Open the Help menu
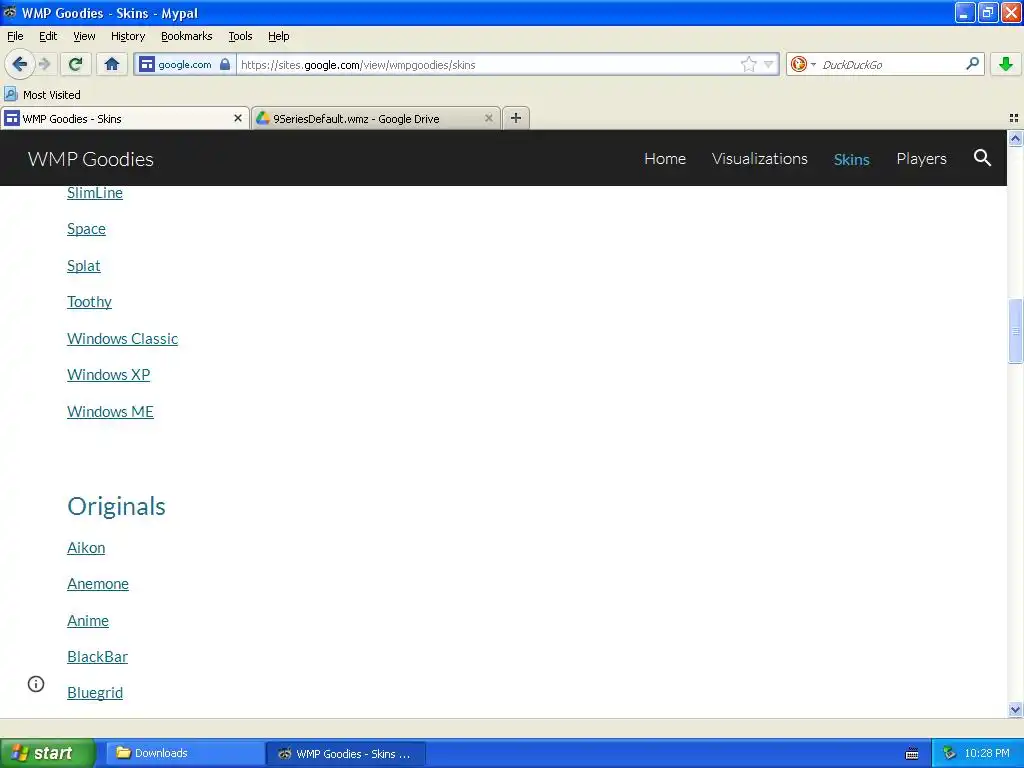This screenshot has height=768, width=1024. 278,36
